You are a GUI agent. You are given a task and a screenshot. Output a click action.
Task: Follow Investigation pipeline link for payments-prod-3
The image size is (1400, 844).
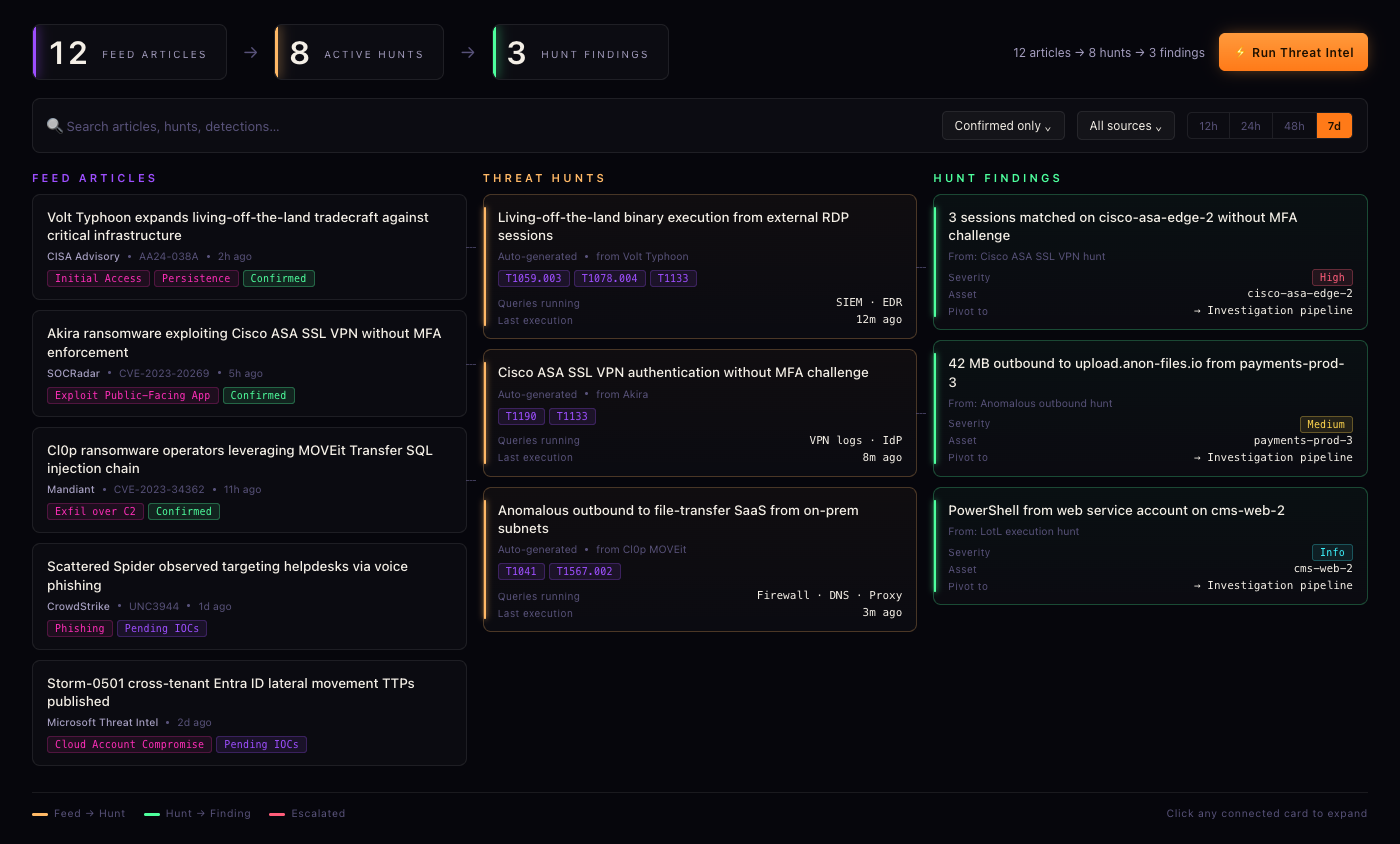tap(1273, 457)
